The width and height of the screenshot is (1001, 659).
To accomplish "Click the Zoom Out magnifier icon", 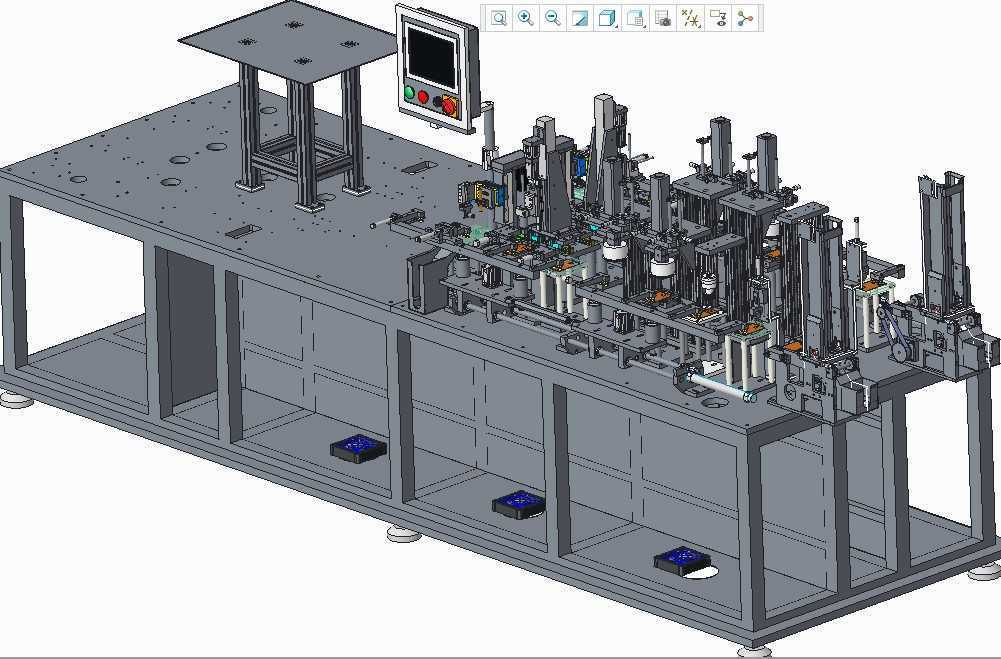I will click(552, 18).
